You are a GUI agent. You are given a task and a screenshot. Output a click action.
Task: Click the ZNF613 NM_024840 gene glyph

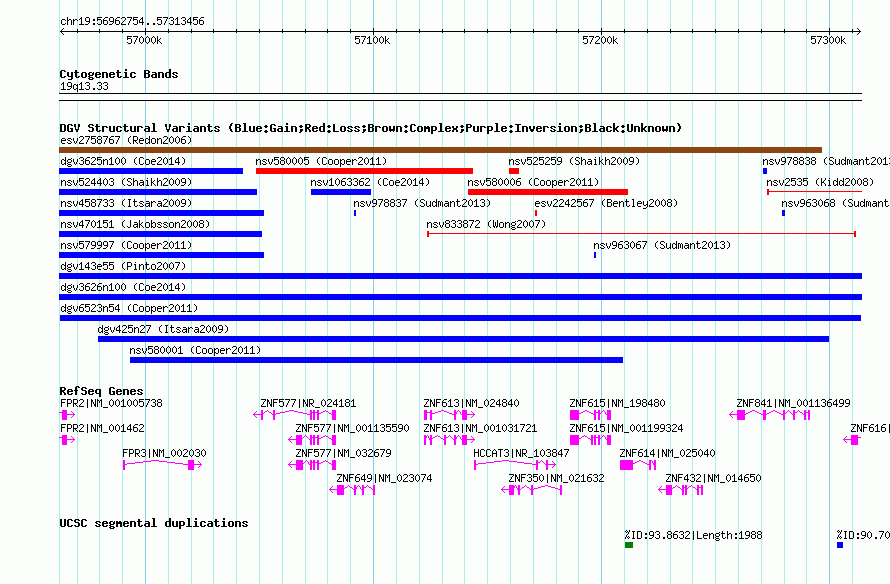450,415
